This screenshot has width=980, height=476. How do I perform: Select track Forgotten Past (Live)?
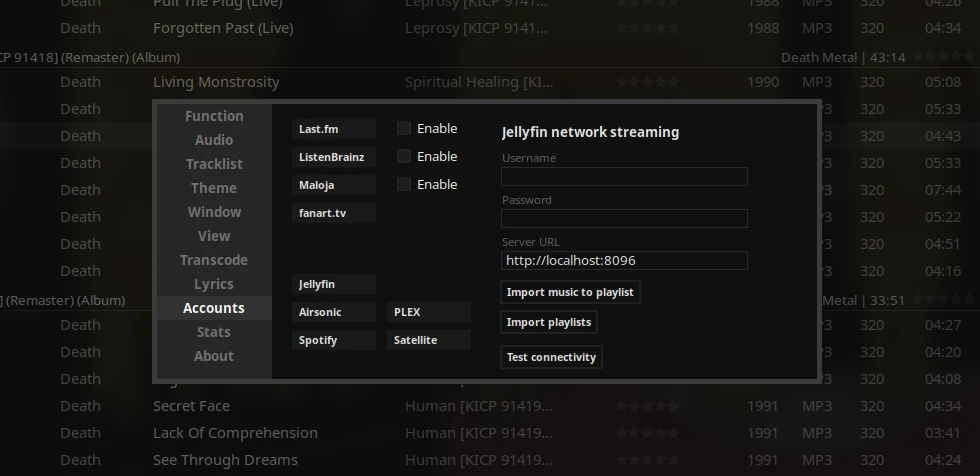click(223, 28)
